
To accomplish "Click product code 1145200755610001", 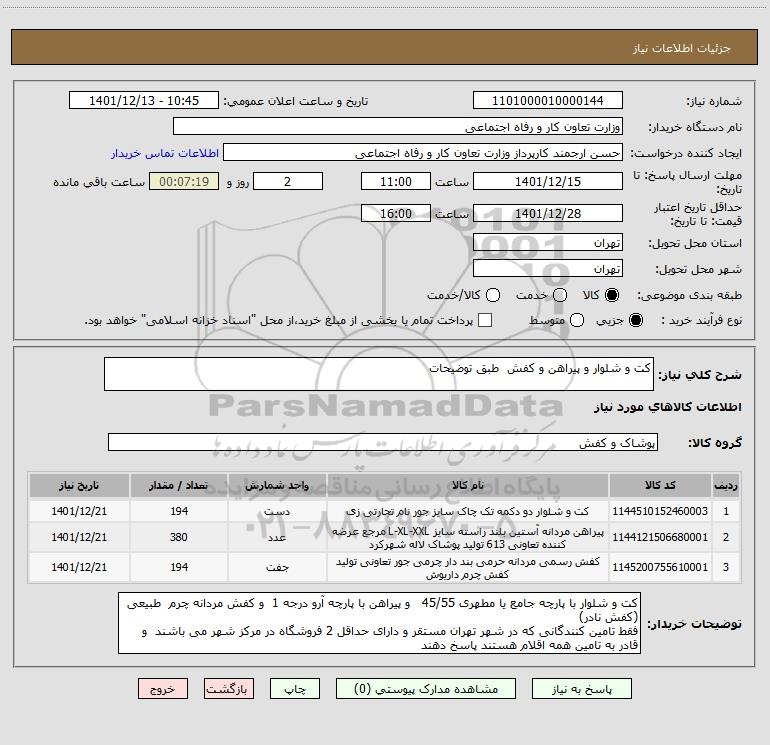I will pyautogui.click(x=660, y=567).
